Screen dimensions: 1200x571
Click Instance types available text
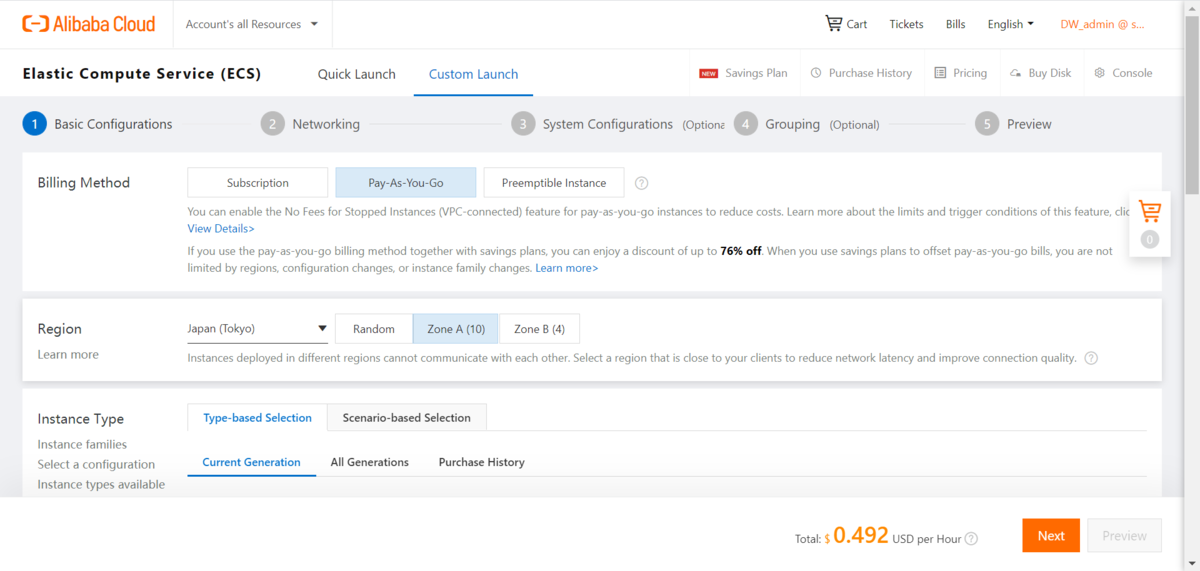[101, 484]
